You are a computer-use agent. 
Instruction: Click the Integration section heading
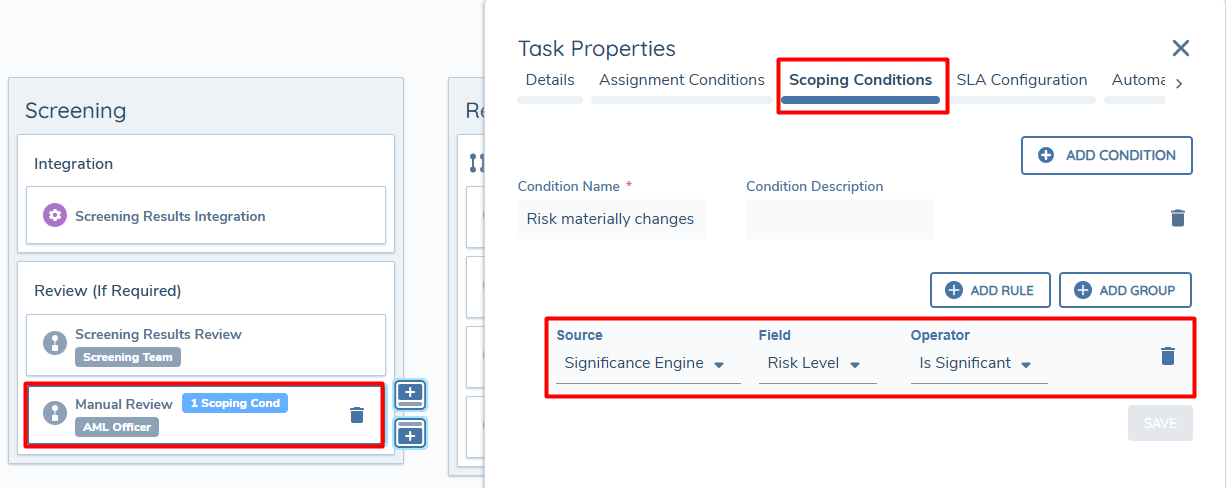(x=74, y=163)
